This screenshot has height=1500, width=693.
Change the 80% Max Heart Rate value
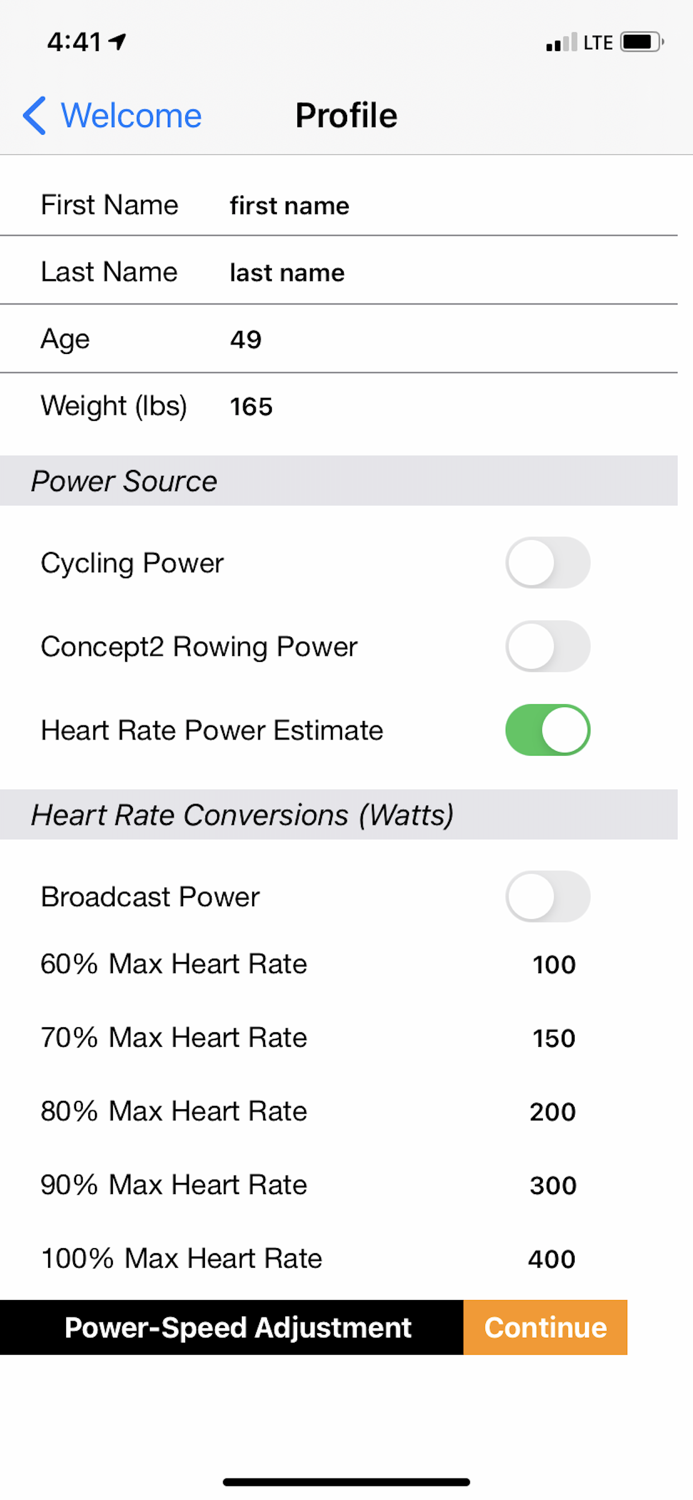[553, 1112]
